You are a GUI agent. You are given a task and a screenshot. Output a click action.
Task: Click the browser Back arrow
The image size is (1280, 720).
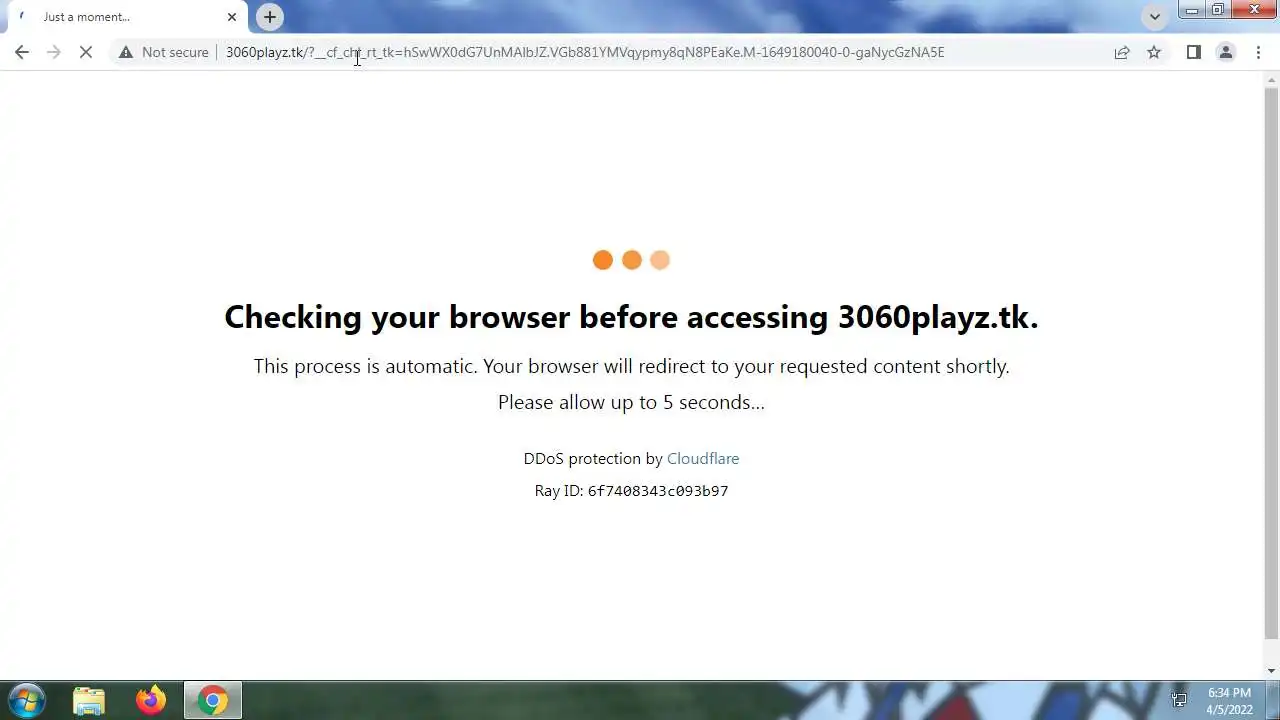point(22,52)
